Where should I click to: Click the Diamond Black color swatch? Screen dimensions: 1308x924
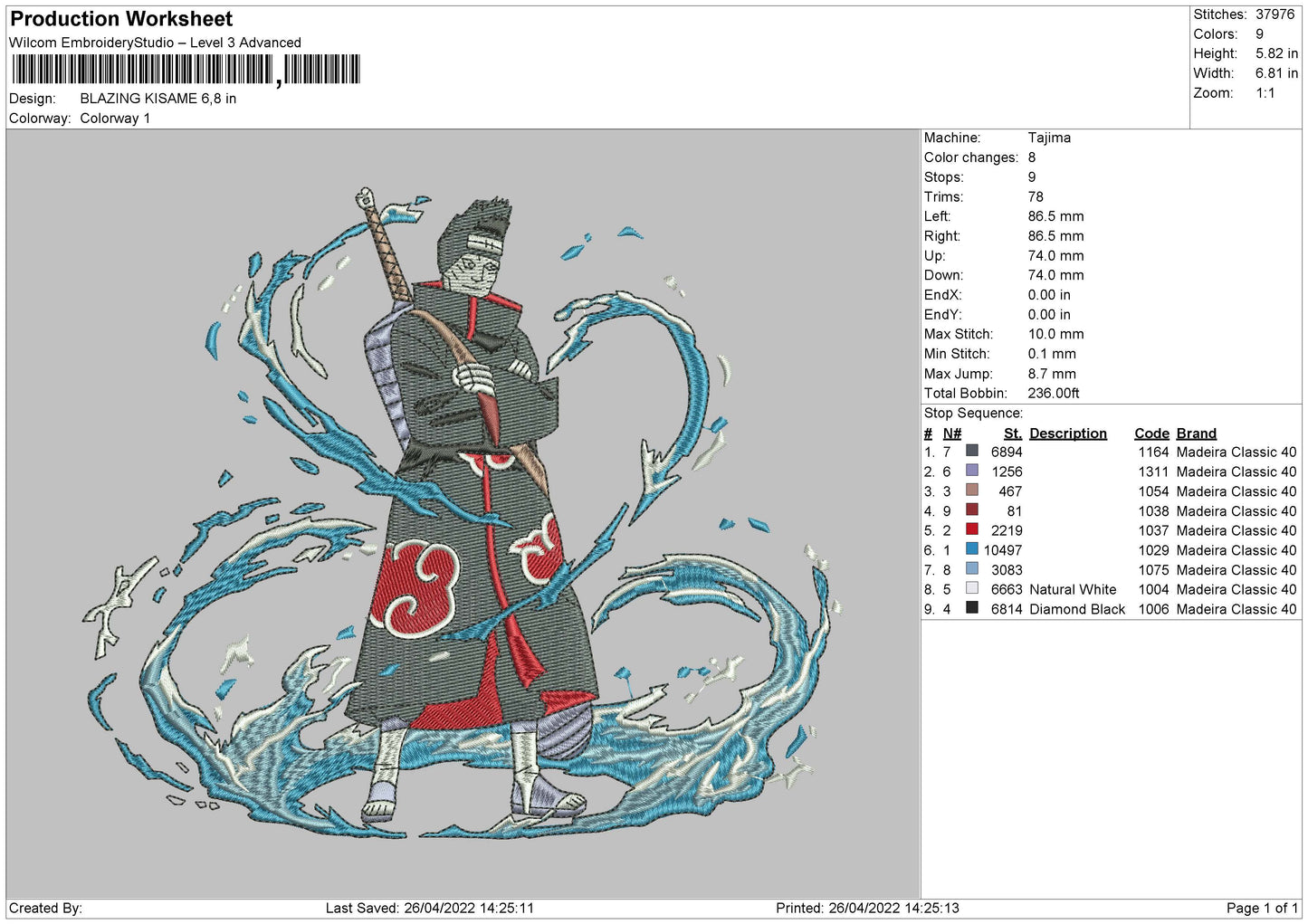tap(971, 608)
